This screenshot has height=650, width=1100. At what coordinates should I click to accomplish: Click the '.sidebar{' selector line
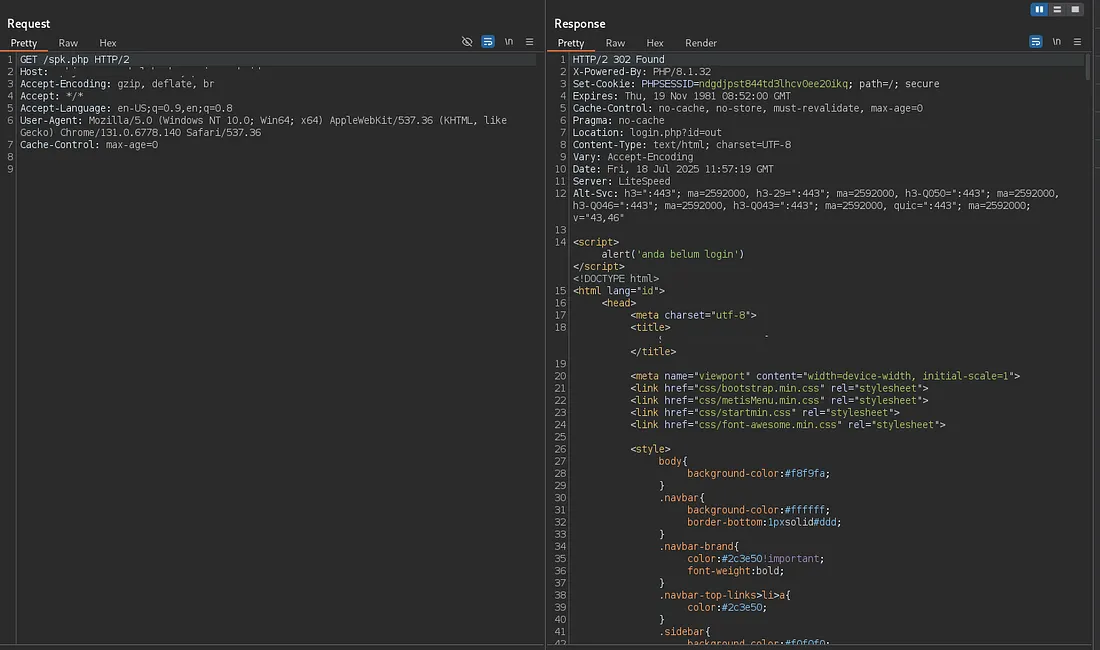pyautogui.click(x=685, y=631)
